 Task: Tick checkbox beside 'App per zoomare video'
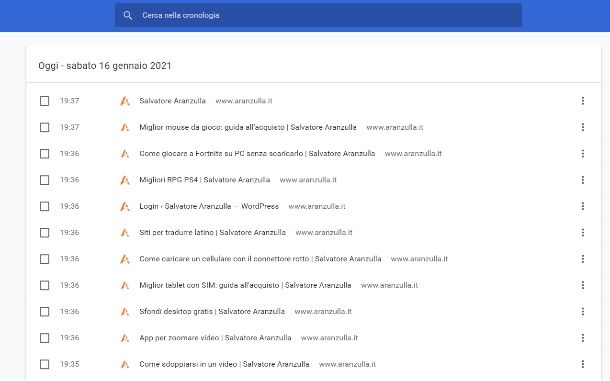point(45,338)
